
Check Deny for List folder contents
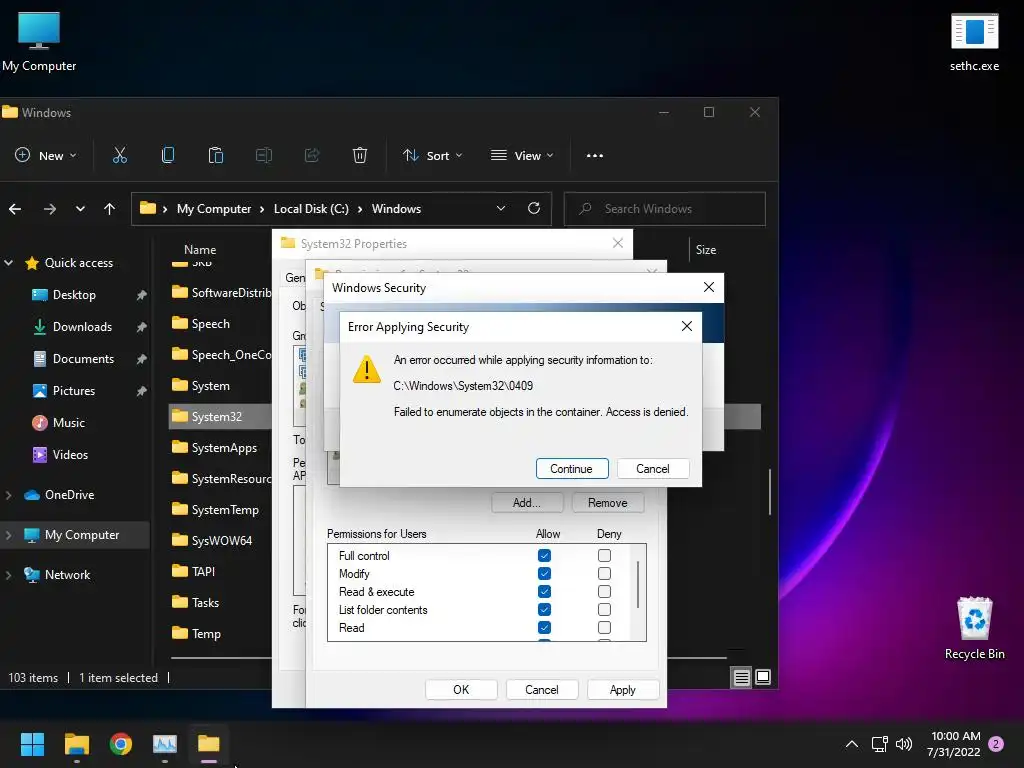[604, 609]
